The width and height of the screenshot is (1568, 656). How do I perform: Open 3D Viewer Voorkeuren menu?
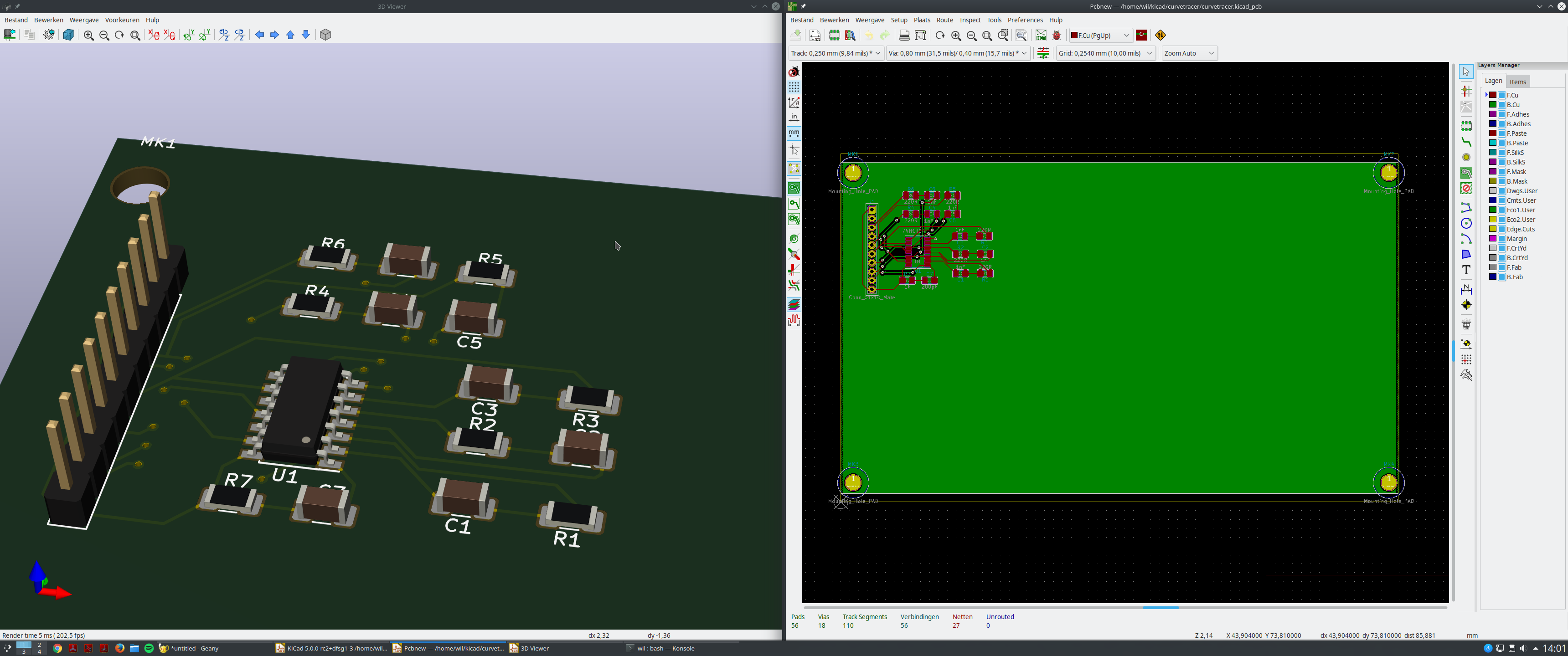tap(122, 20)
